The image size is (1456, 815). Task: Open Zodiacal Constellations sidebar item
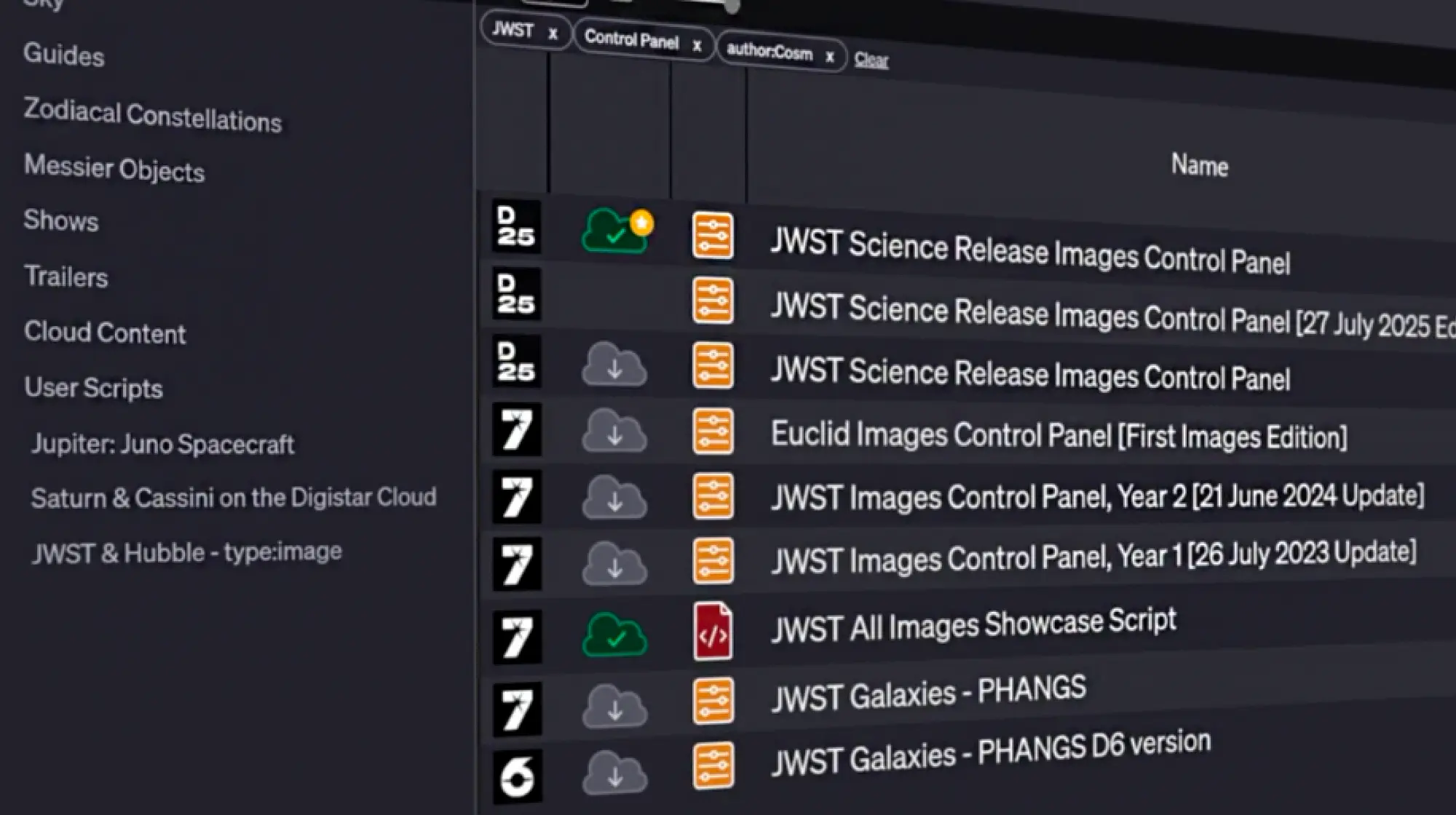coord(152,116)
